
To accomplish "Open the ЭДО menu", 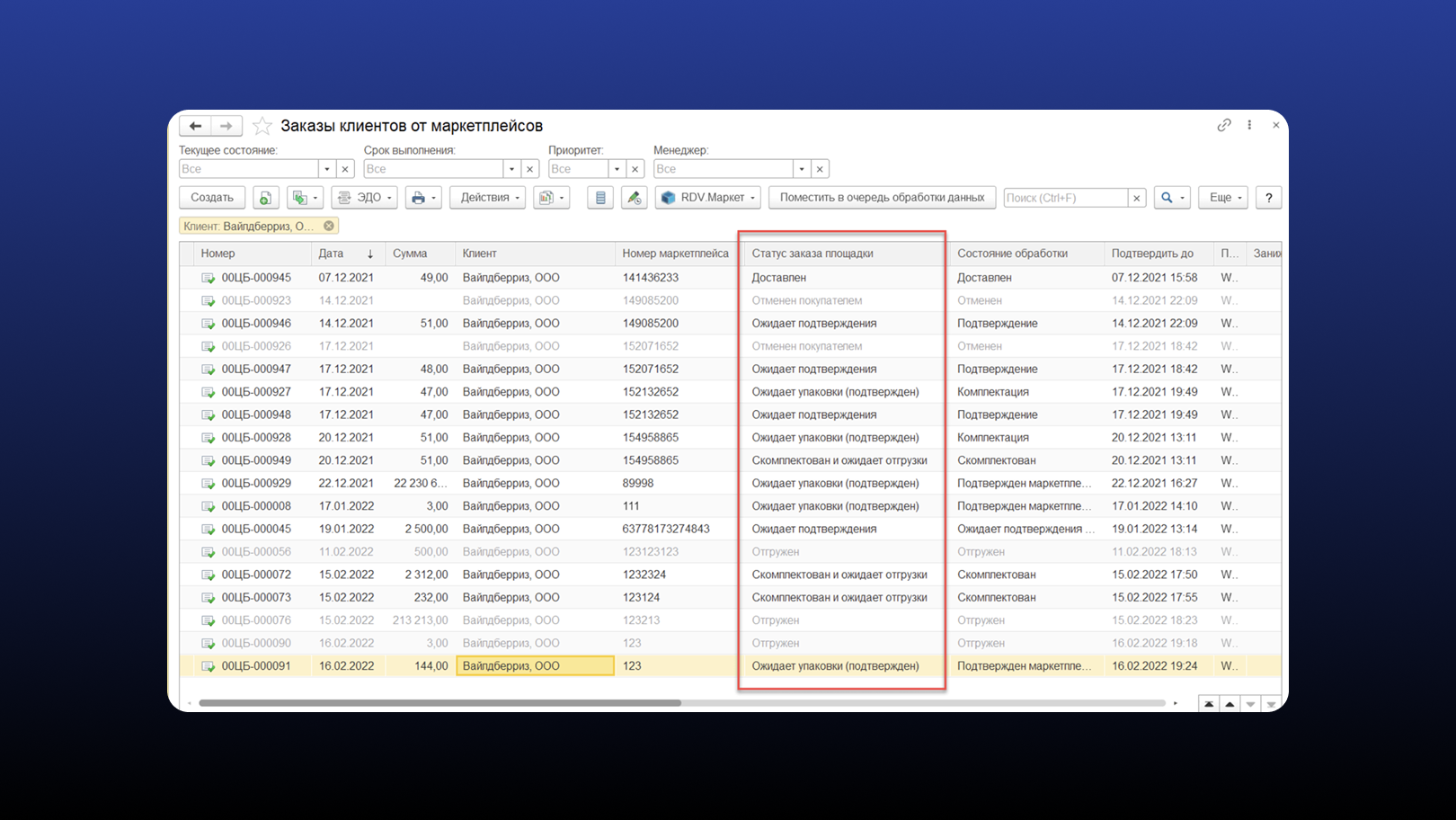I will point(364,198).
